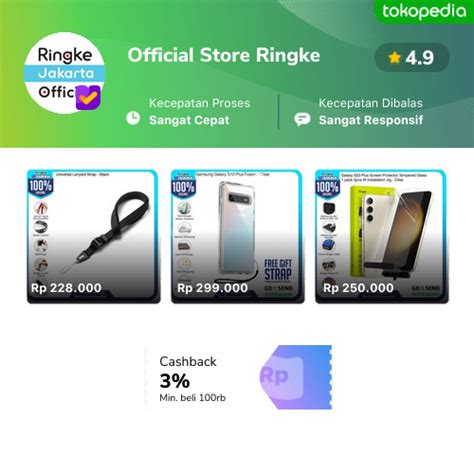
Task: Select the Cashback 3% voucher
Action: 238,377
